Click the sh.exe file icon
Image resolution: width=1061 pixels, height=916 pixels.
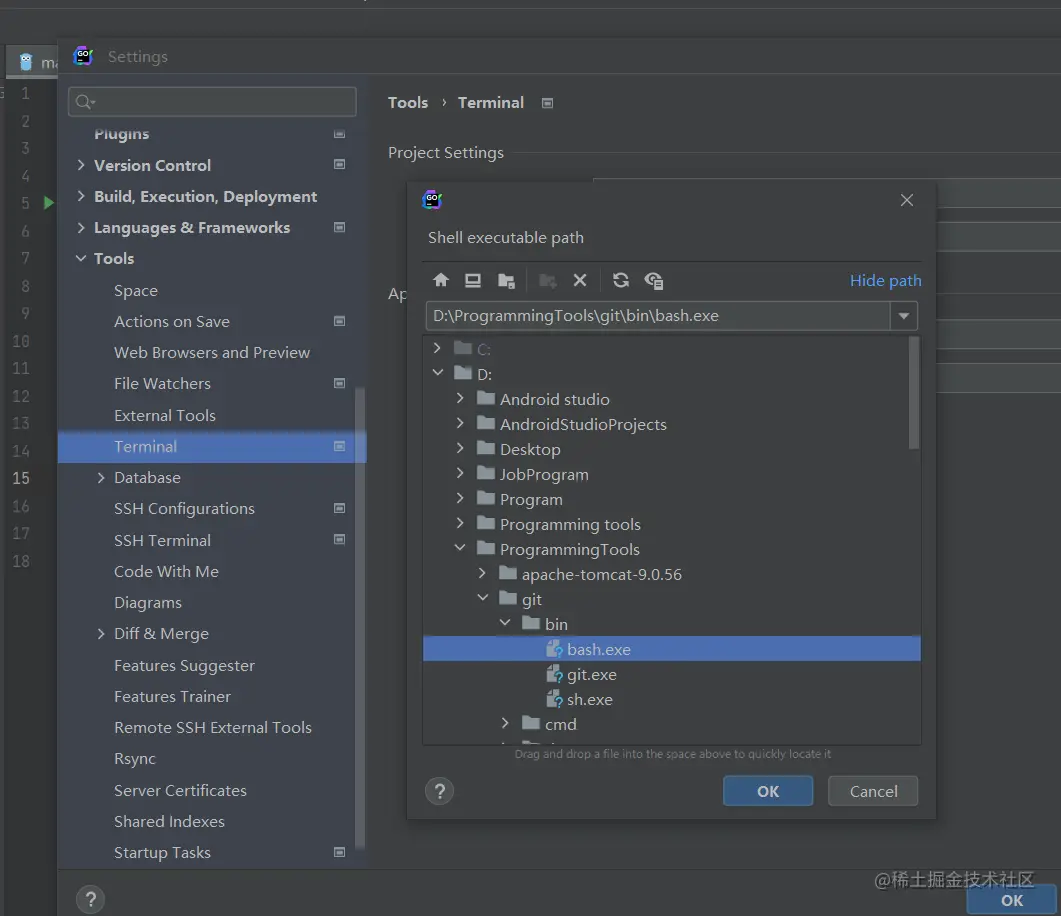coord(554,700)
